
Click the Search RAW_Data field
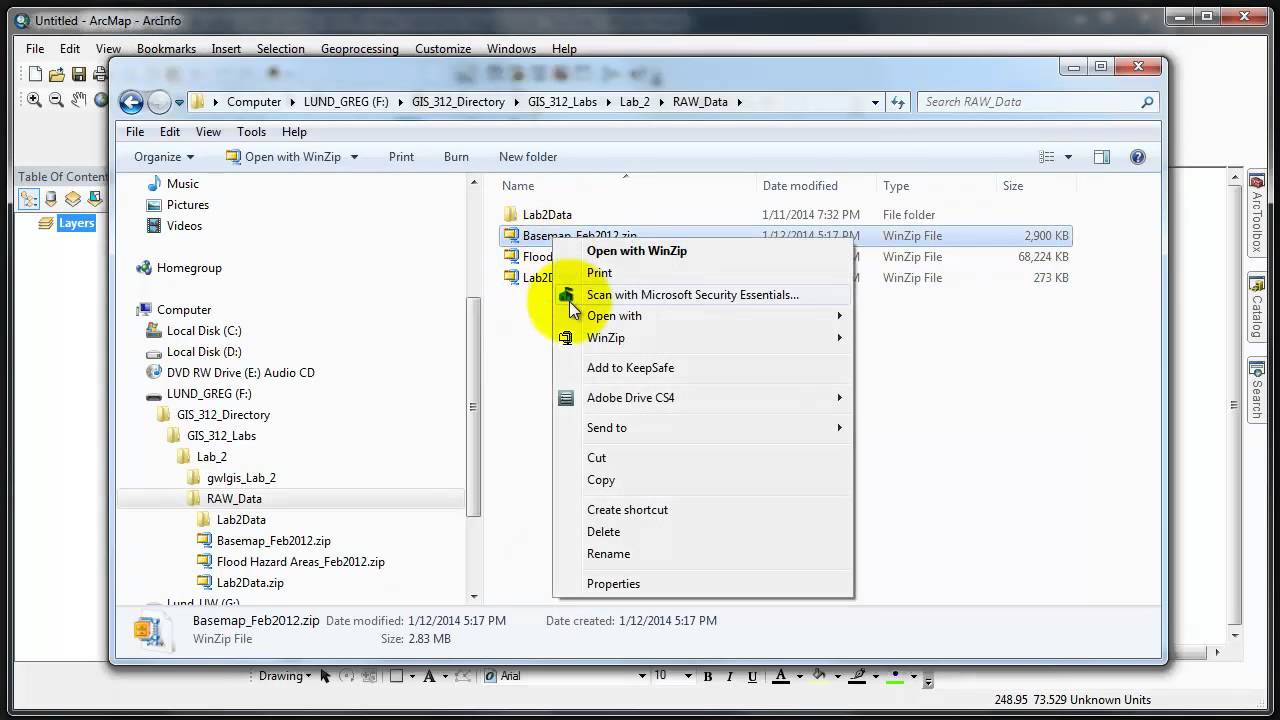(x=1037, y=102)
